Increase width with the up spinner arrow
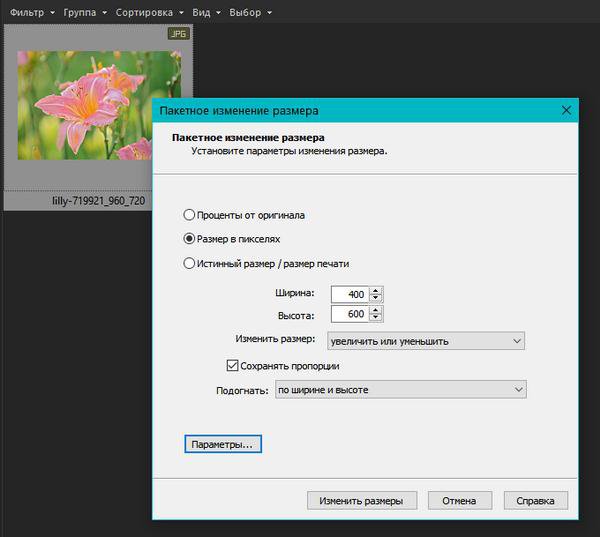 (376, 291)
